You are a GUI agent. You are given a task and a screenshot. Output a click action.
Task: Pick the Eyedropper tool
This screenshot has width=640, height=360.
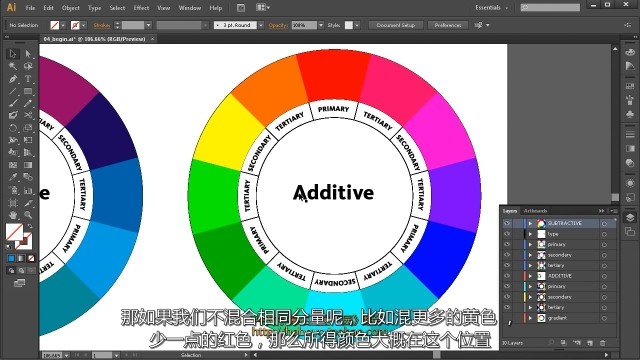(x=13, y=177)
